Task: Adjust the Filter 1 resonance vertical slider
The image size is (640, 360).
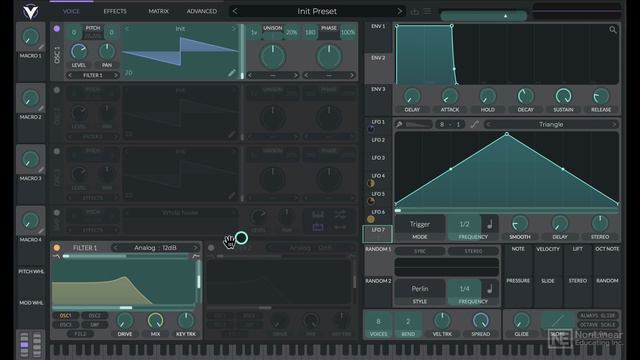Action: coord(198,282)
